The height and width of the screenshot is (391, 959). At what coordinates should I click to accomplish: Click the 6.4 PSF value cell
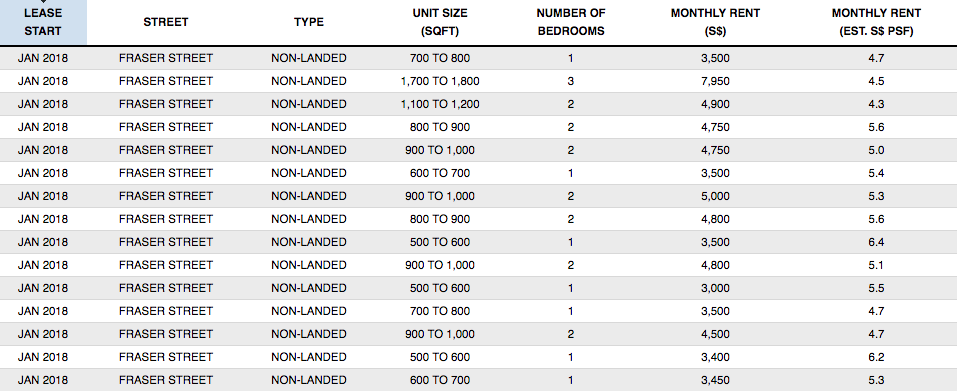876,242
